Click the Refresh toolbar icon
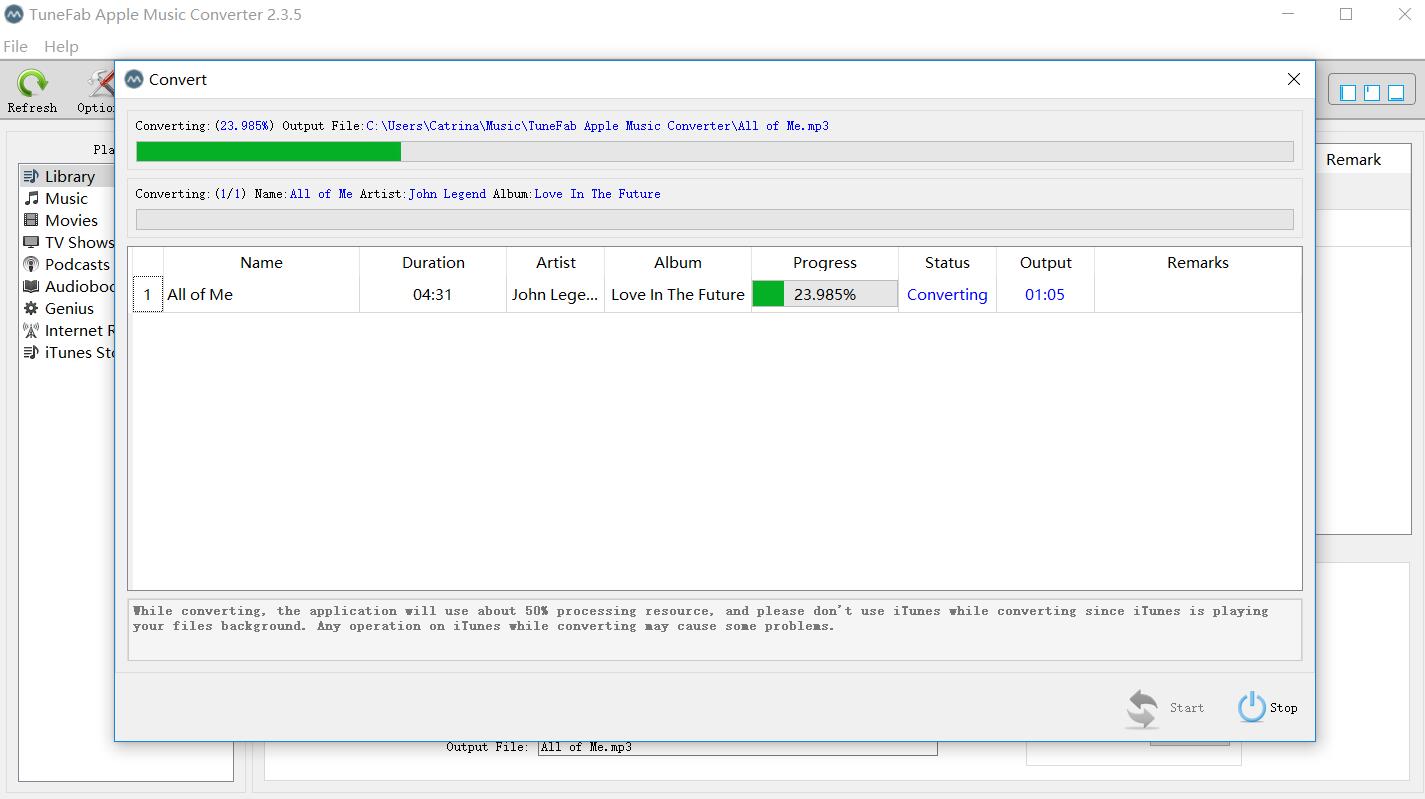The height and width of the screenshot is (799, 1425). pos(32,90)
